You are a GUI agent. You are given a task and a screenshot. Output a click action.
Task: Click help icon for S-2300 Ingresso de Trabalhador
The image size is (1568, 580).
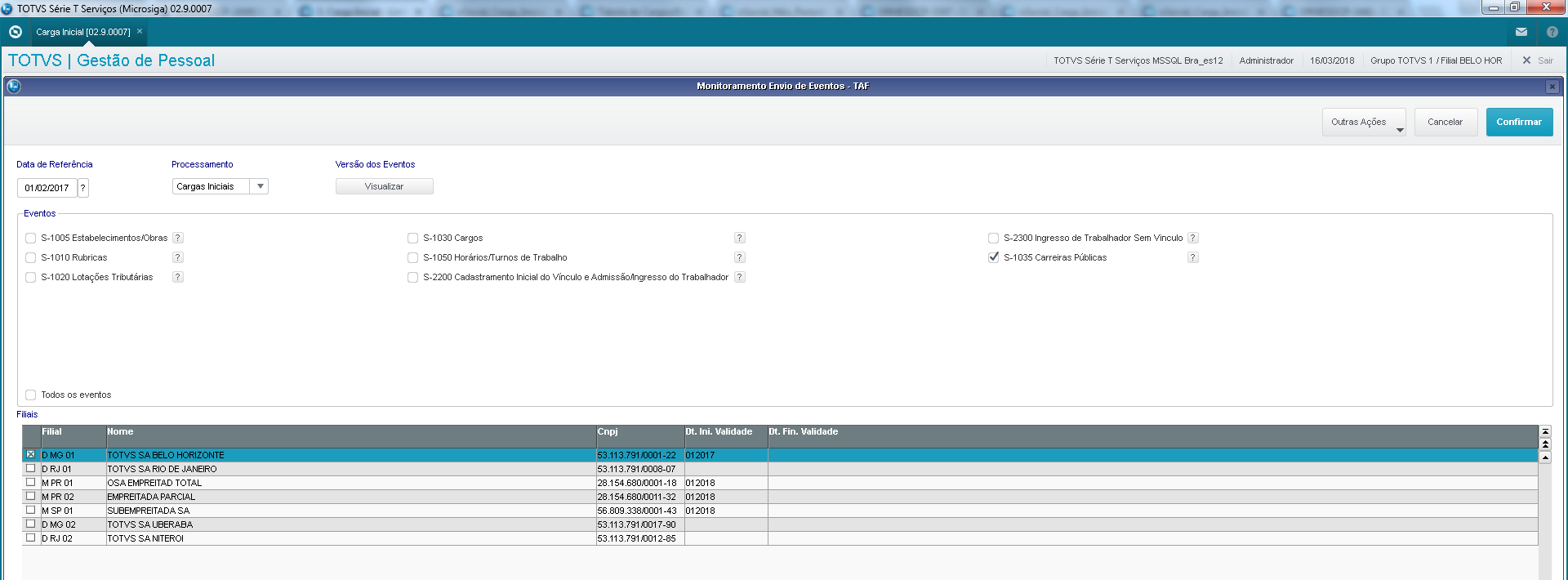(x=1193, y=238)
